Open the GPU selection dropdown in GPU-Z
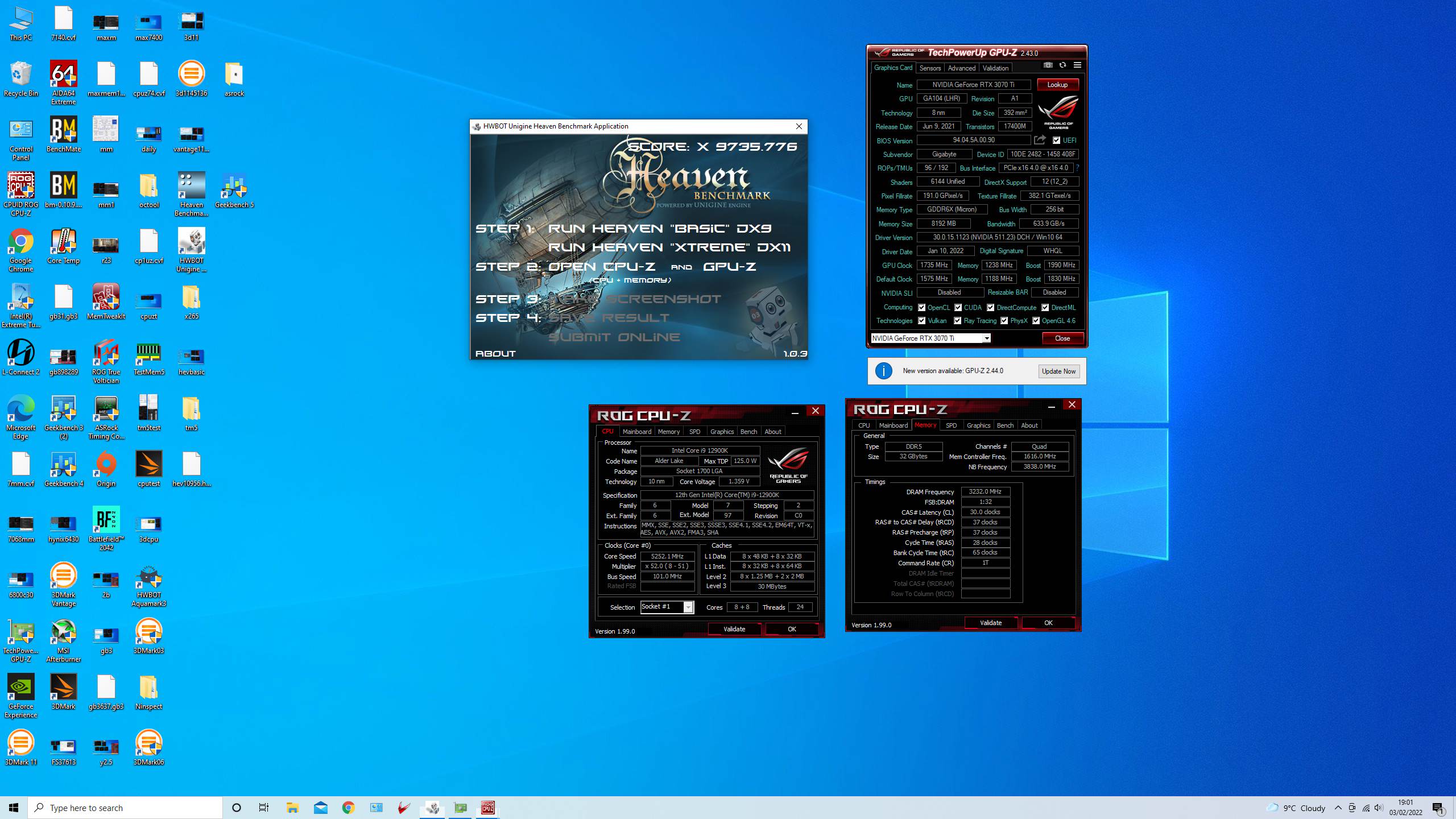Screen dimensions: 1456x819 [931, 338]
